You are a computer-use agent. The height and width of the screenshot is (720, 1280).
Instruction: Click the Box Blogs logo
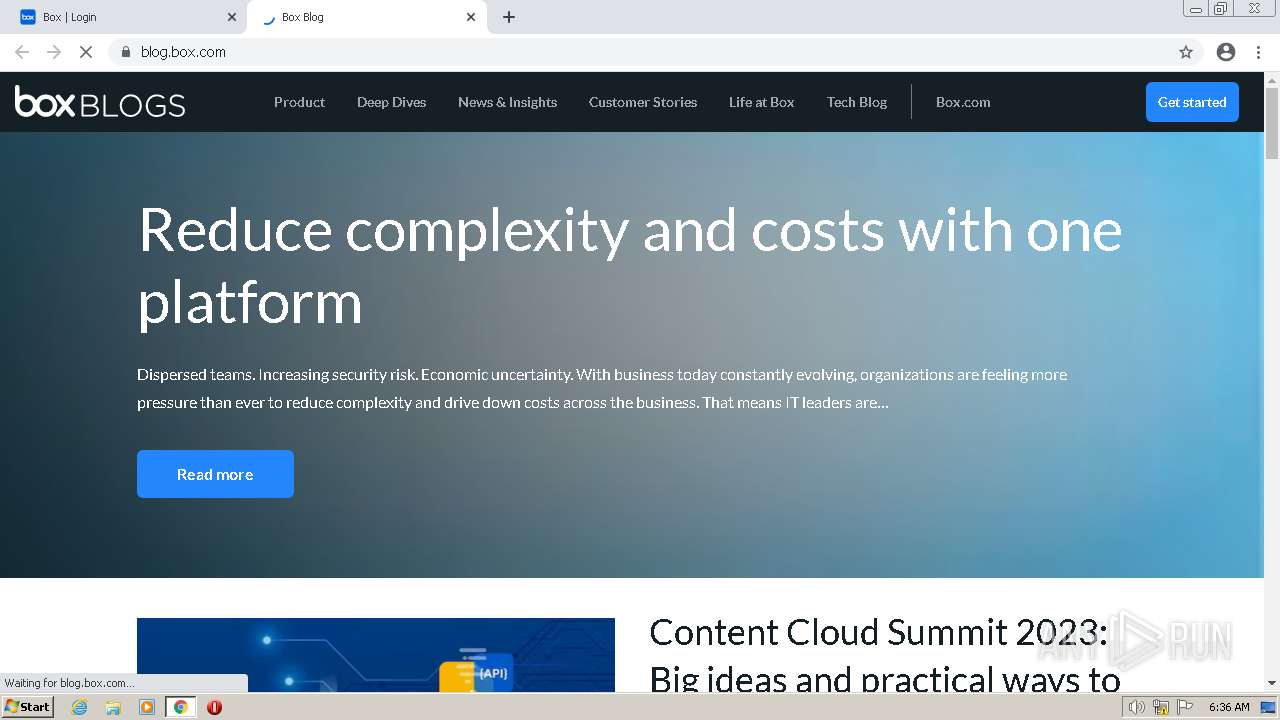click(100, 102)
